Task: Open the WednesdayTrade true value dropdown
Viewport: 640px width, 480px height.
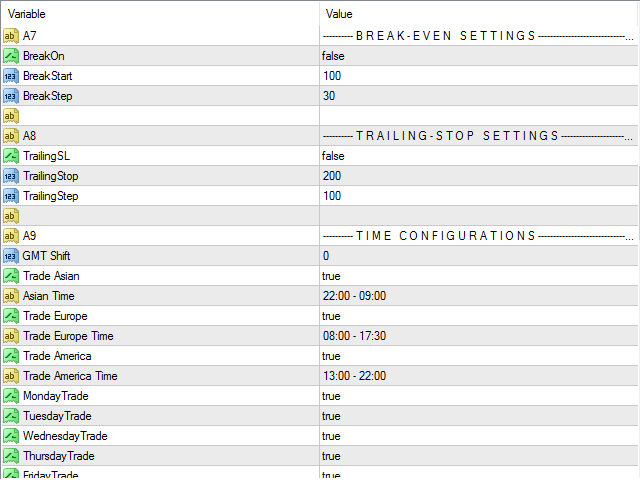Action: pyautogui.click(x=479, y=436)
